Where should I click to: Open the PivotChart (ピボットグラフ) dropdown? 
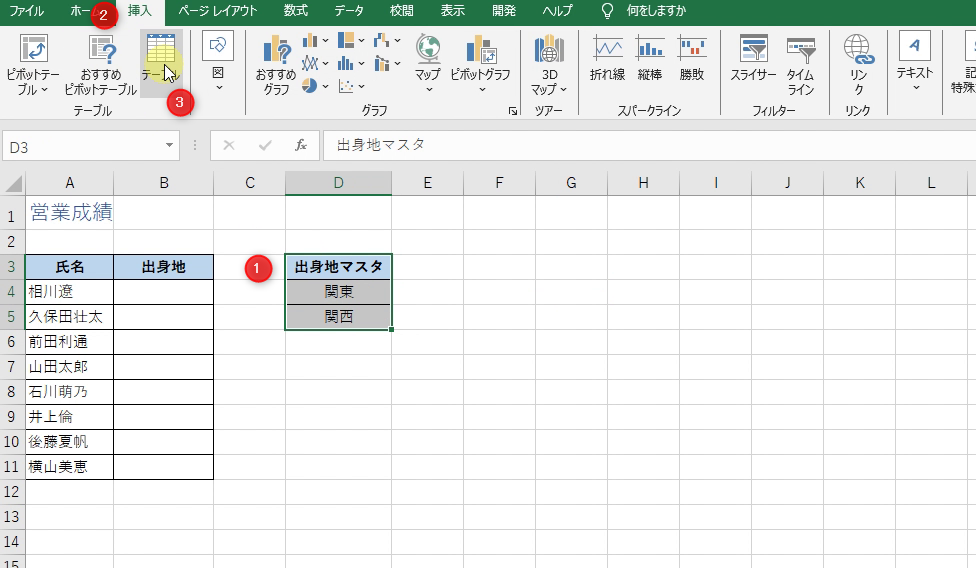coord(480,64)
